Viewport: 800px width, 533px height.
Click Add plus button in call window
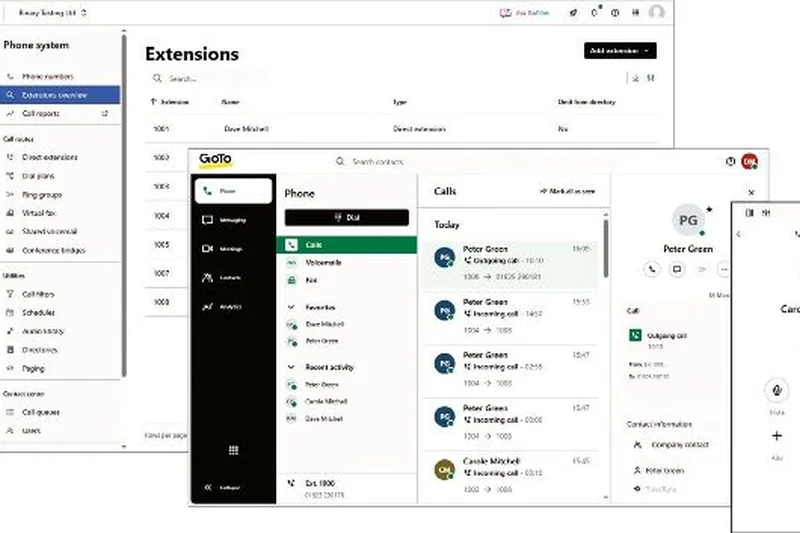pyautogui.click(x=777, y=436)
